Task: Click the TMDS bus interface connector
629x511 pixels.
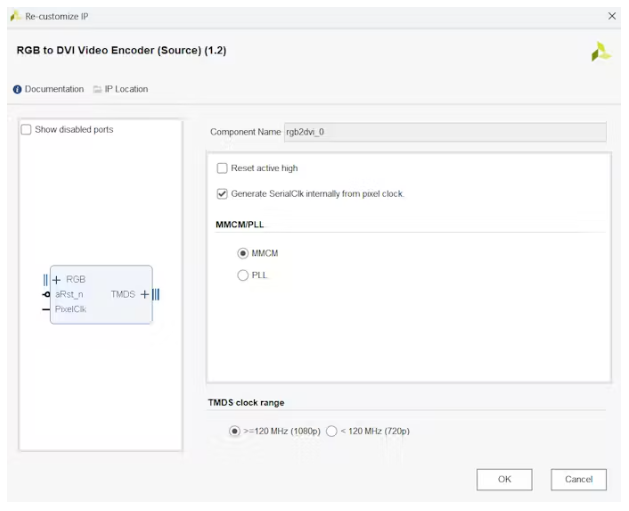Action: click(156, 294)
